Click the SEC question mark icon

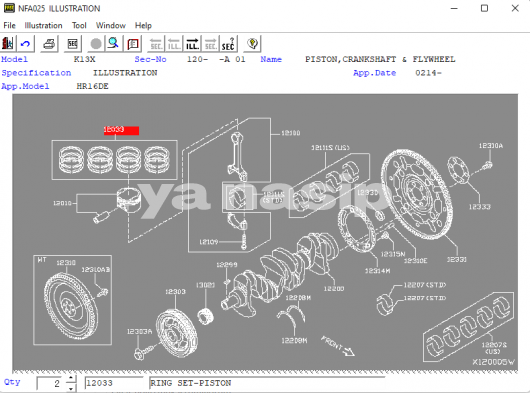click(228, 44)
